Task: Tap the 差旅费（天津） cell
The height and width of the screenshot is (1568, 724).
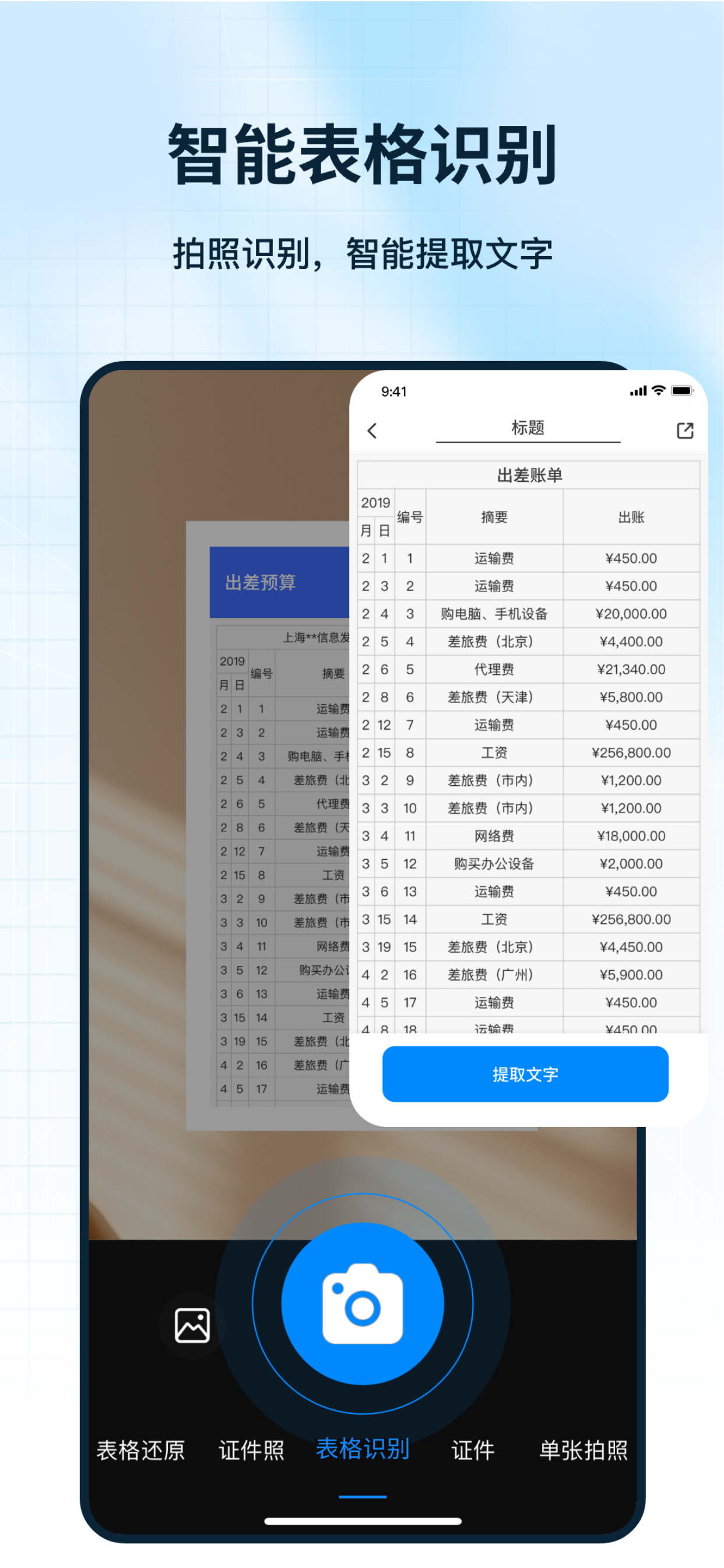Action: (494, 697)
